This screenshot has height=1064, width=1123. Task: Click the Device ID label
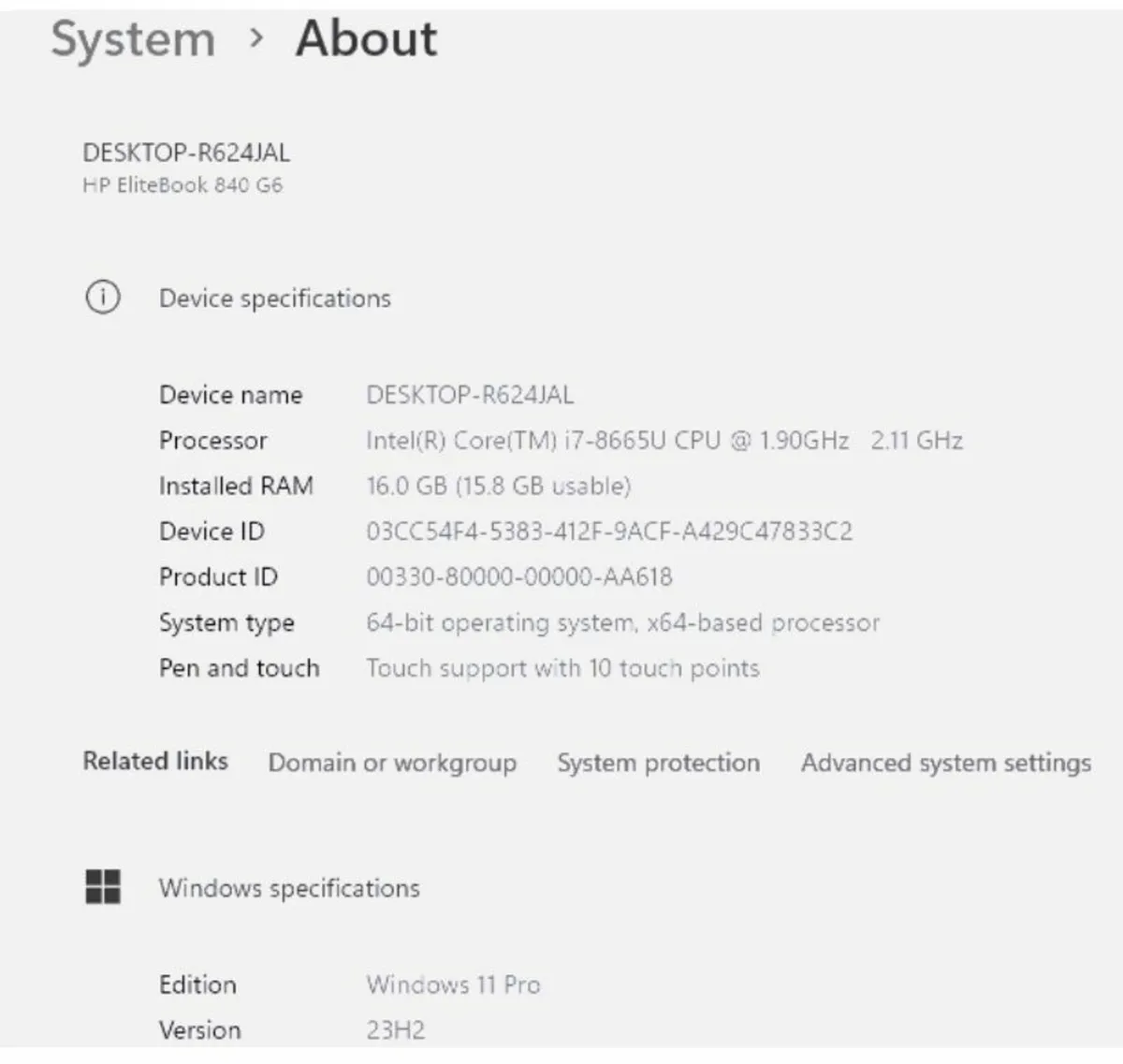tap(212, 532)
